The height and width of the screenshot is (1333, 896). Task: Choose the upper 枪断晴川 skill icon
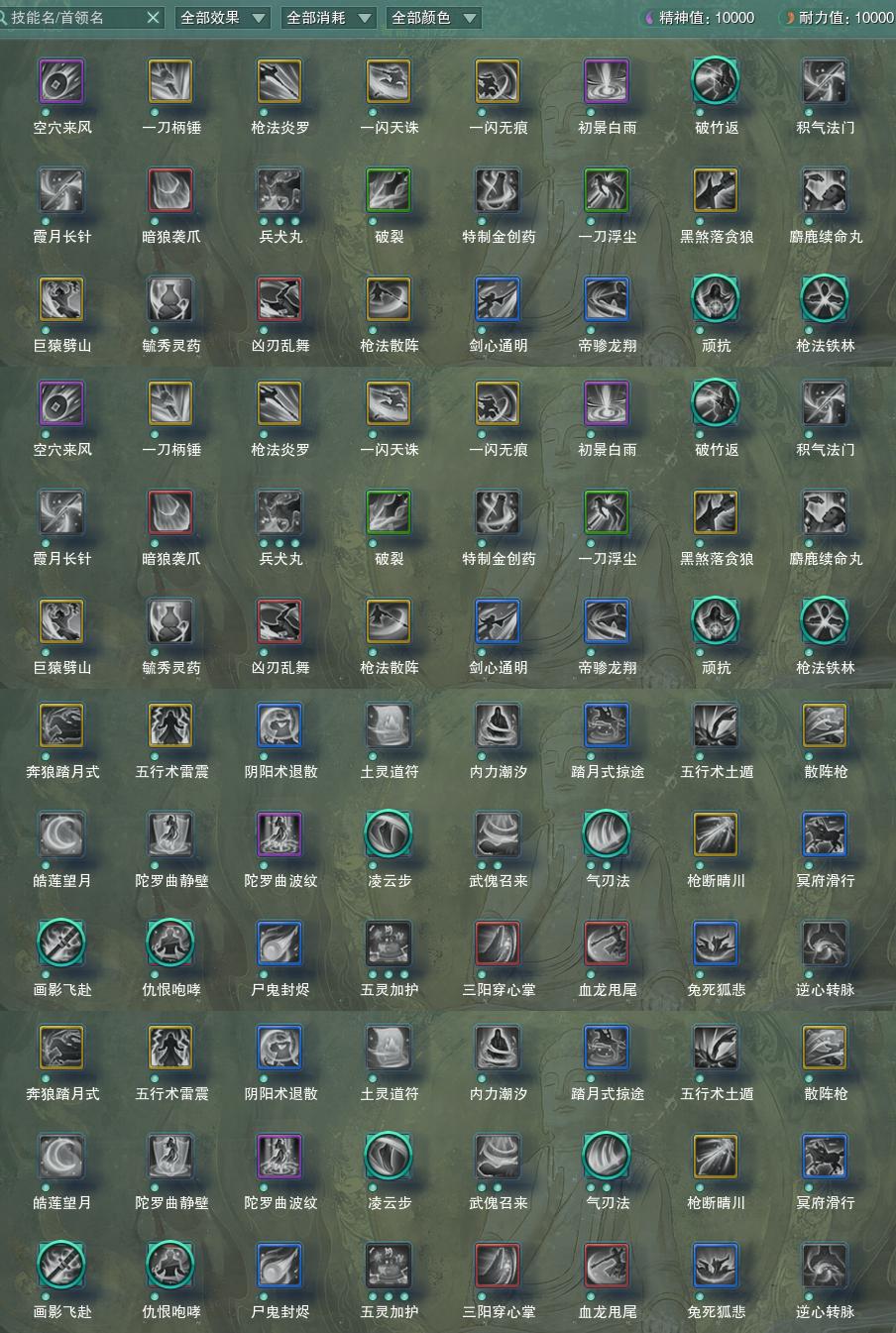(x=716, y=834)
